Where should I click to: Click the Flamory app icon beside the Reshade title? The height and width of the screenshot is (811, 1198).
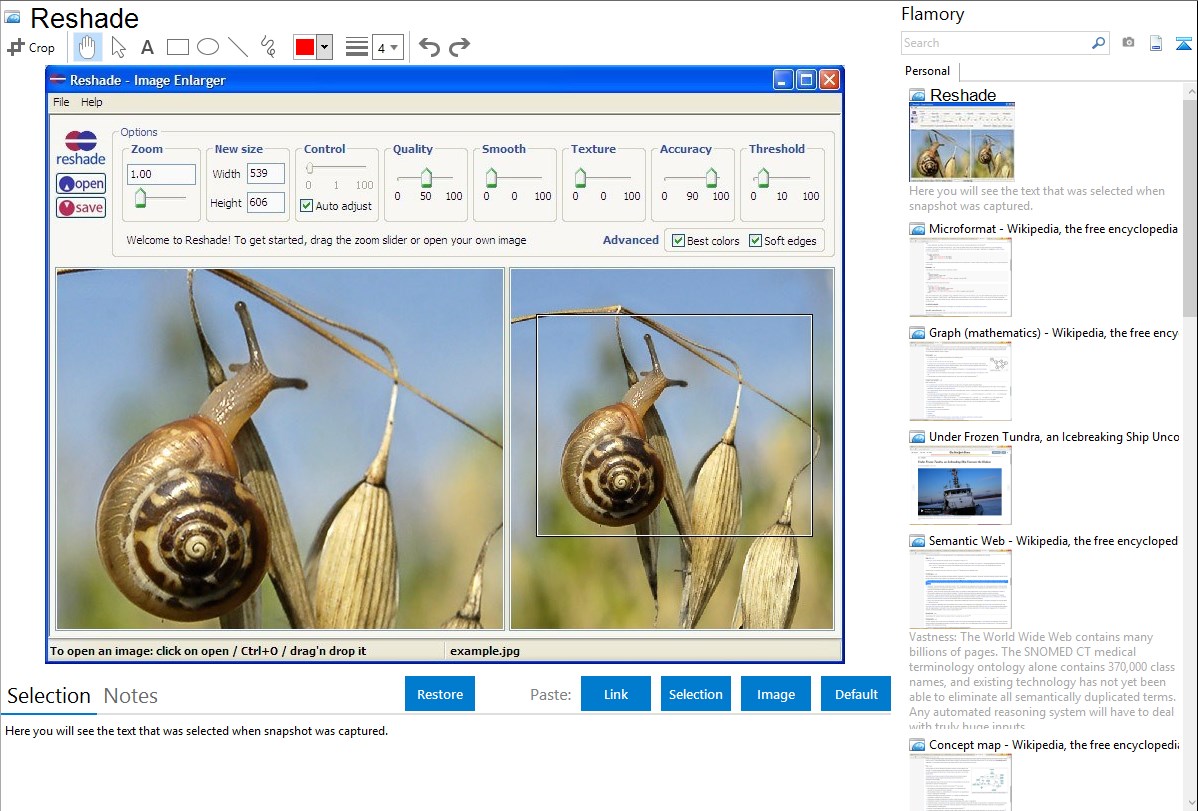pos(12,17)
